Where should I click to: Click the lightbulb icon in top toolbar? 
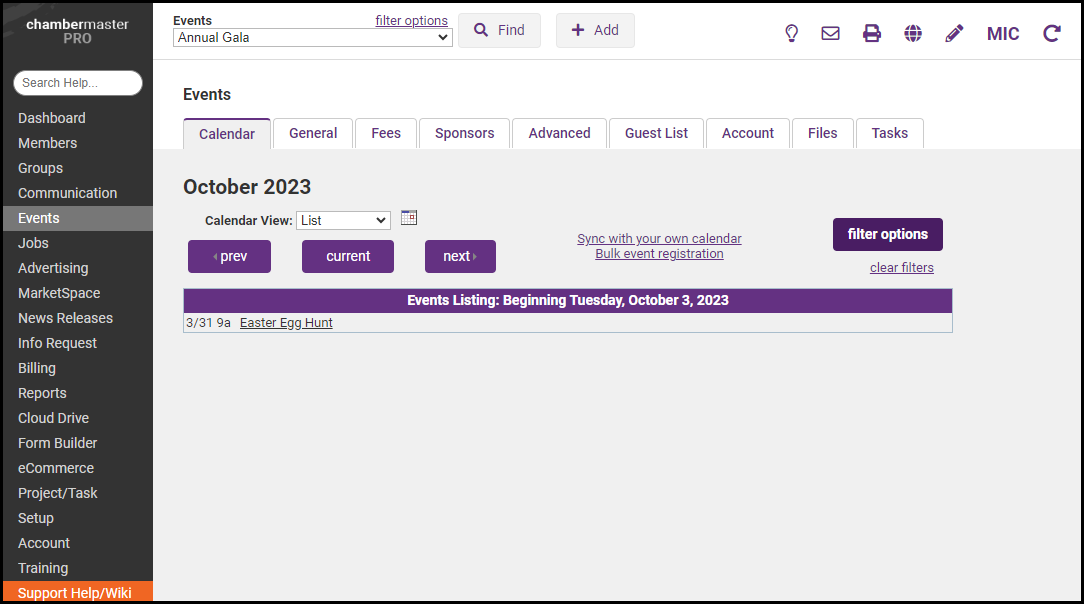click(x=791, y=33)
